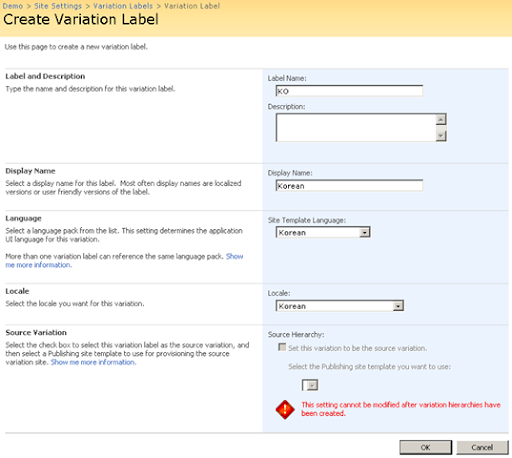
Task: Click inside the Display Name field
Action: 349,186
